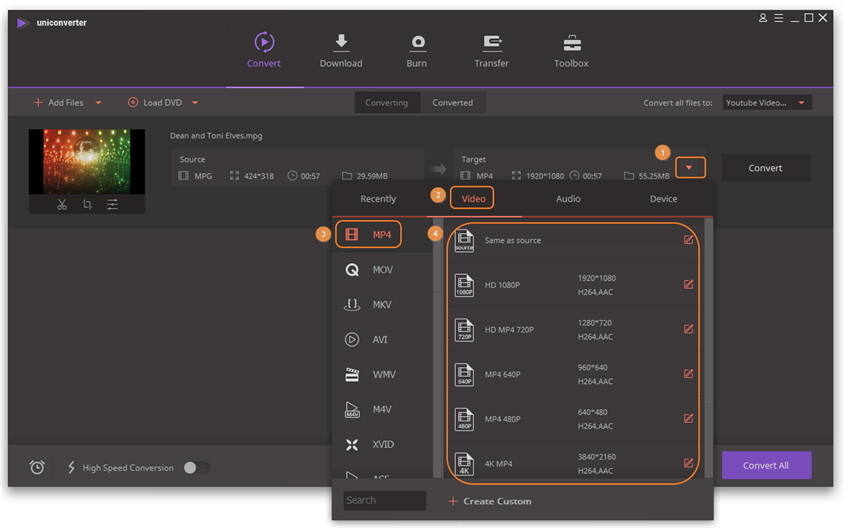
Task: Select the Video tab
Action: pos(473,198)
